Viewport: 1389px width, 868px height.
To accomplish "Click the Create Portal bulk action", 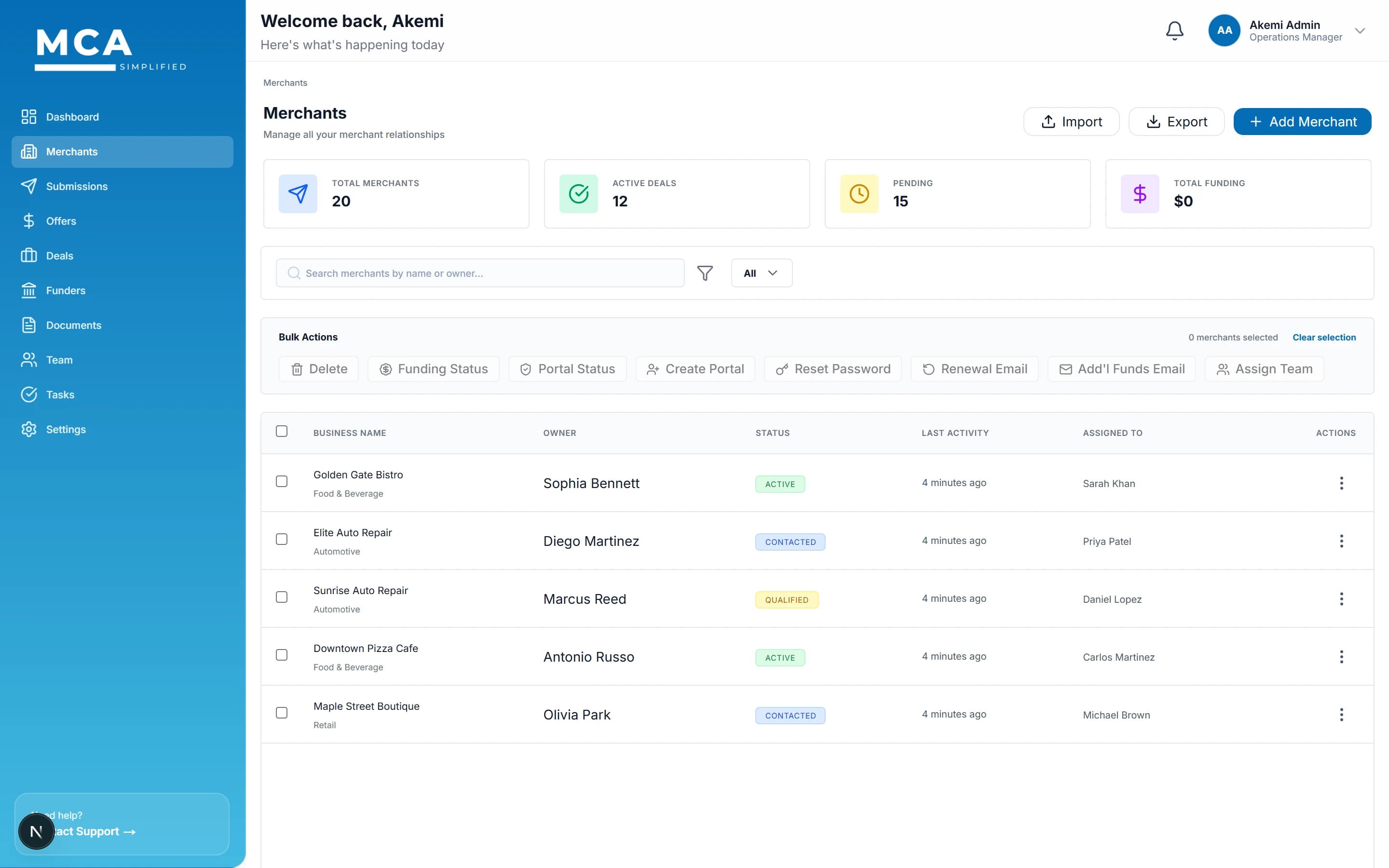I will (695, 369).
